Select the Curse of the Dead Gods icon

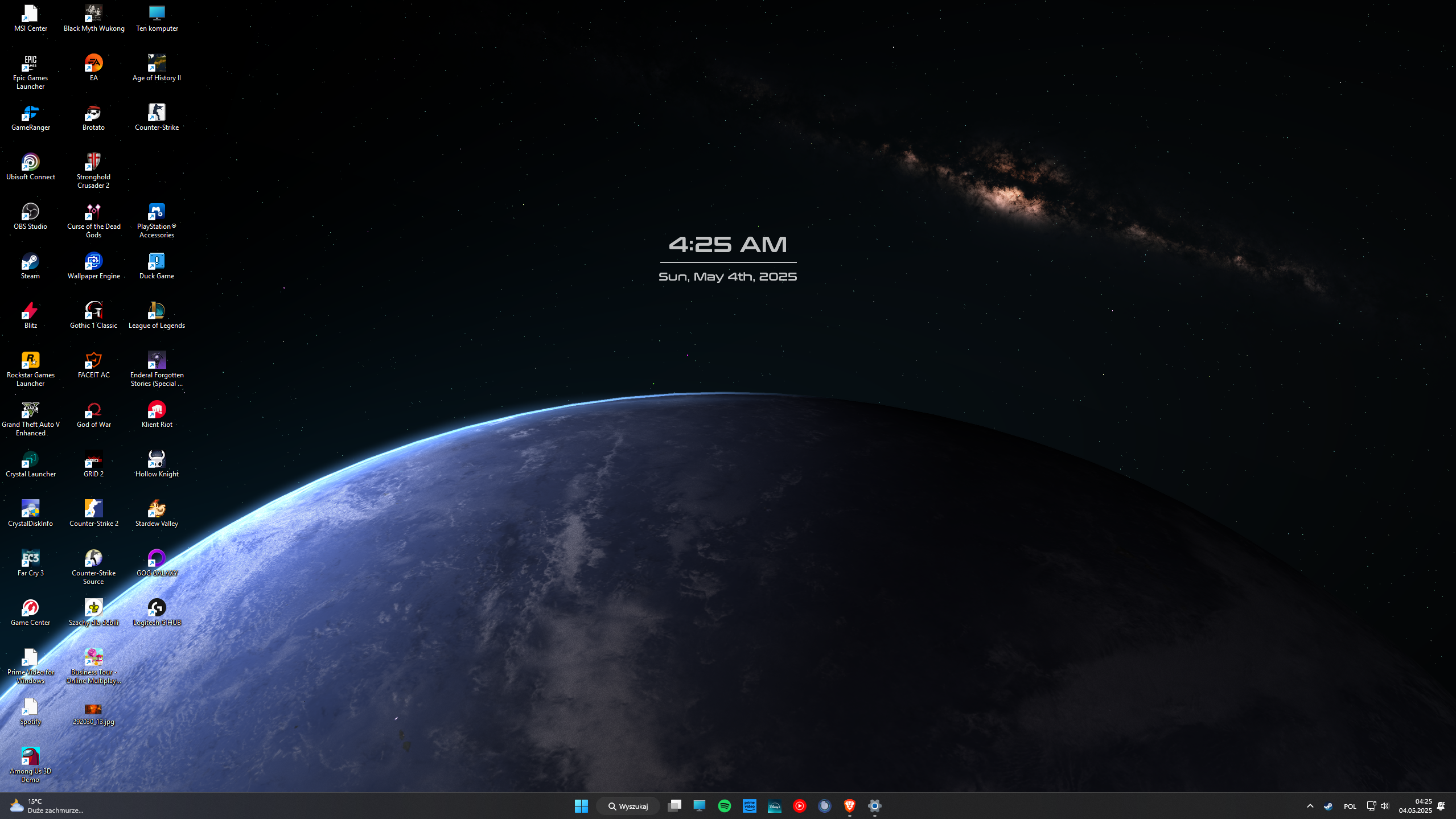94,220
